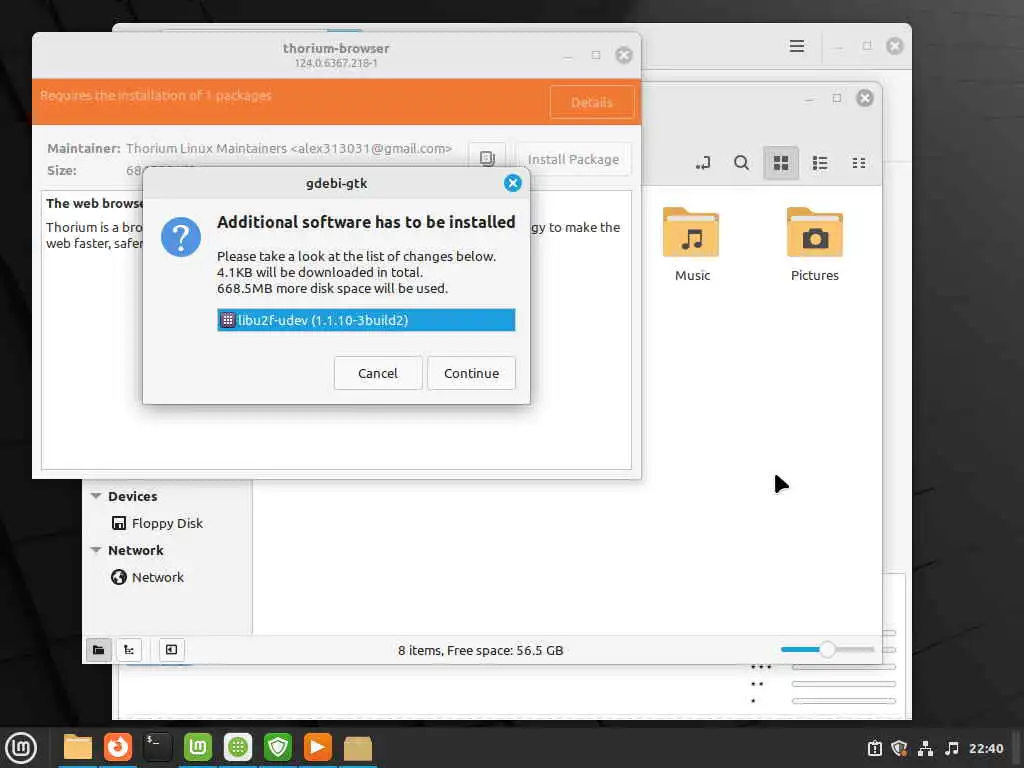Close the thorium-browser package window

pos(624,56)
